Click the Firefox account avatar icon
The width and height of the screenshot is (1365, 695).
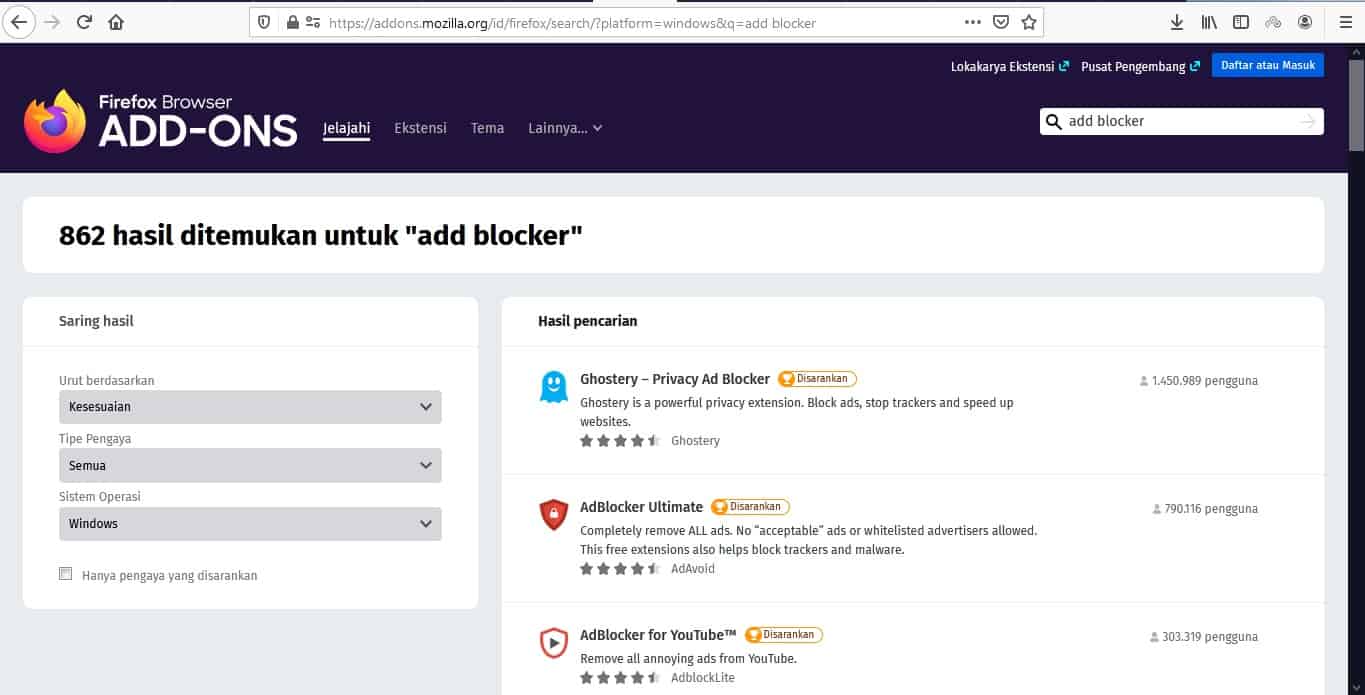click(1305, 22)
